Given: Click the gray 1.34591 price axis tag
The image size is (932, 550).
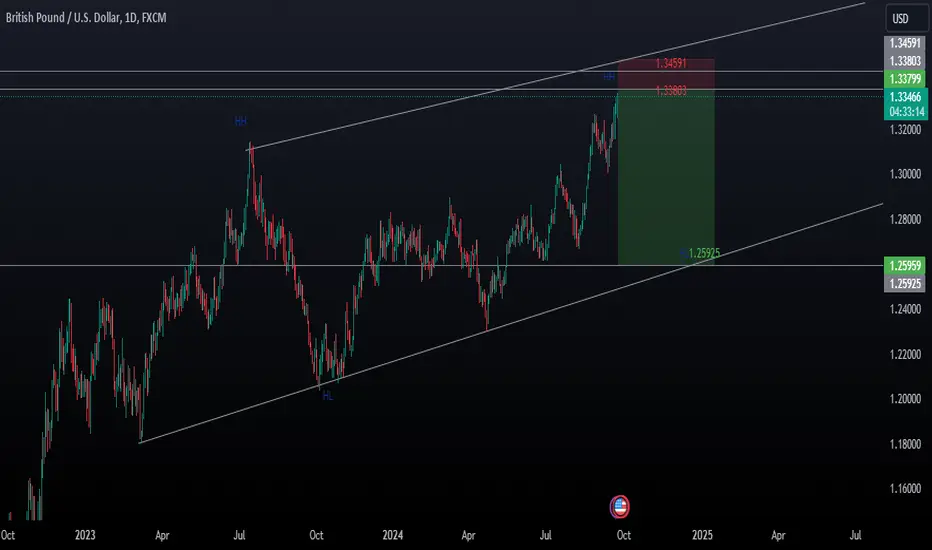Looking at the screenshot, I should [905, 43].
